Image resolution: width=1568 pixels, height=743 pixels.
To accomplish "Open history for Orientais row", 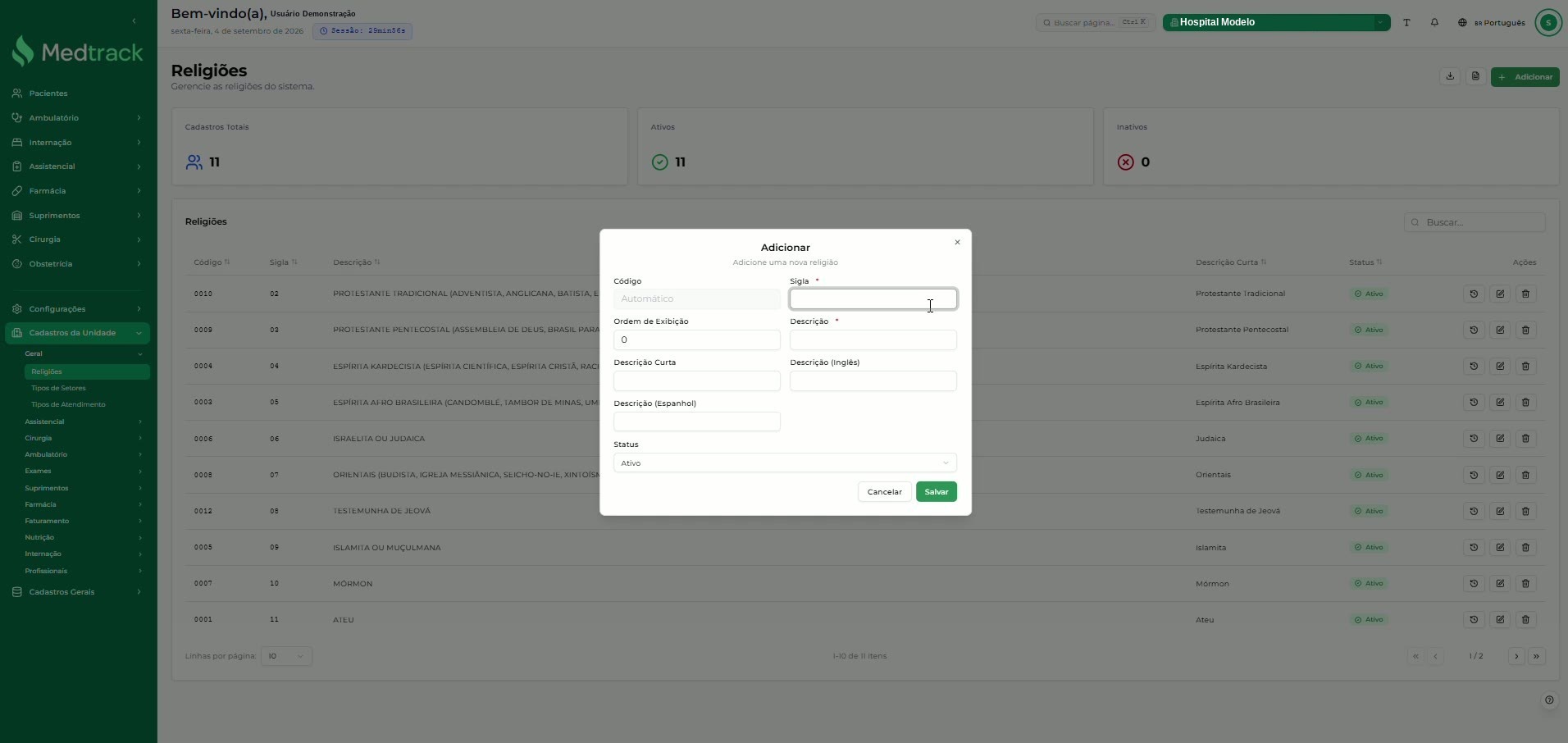I will tap(1474, 475).
